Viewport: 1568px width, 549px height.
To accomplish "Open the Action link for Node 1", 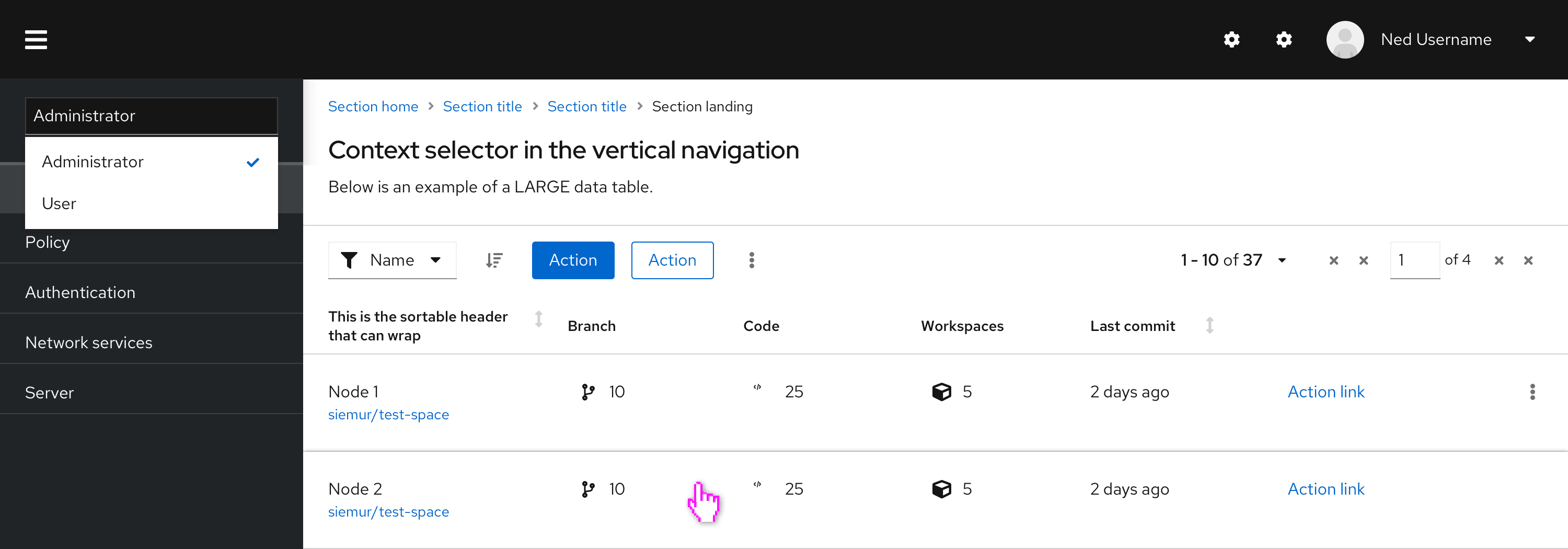I will click(1325, 392).
